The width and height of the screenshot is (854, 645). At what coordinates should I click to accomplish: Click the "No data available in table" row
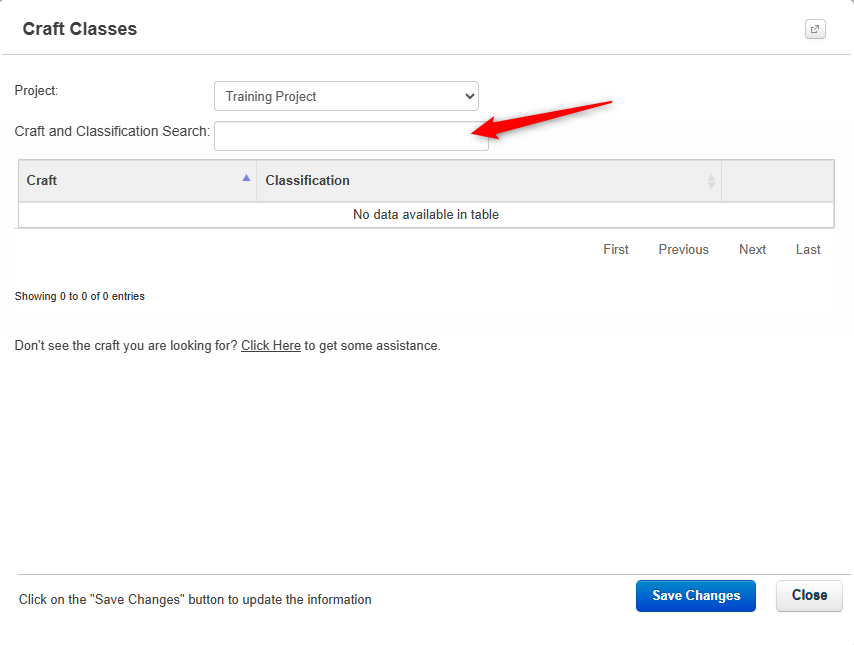pyautogui.click(x=426, y=214)
